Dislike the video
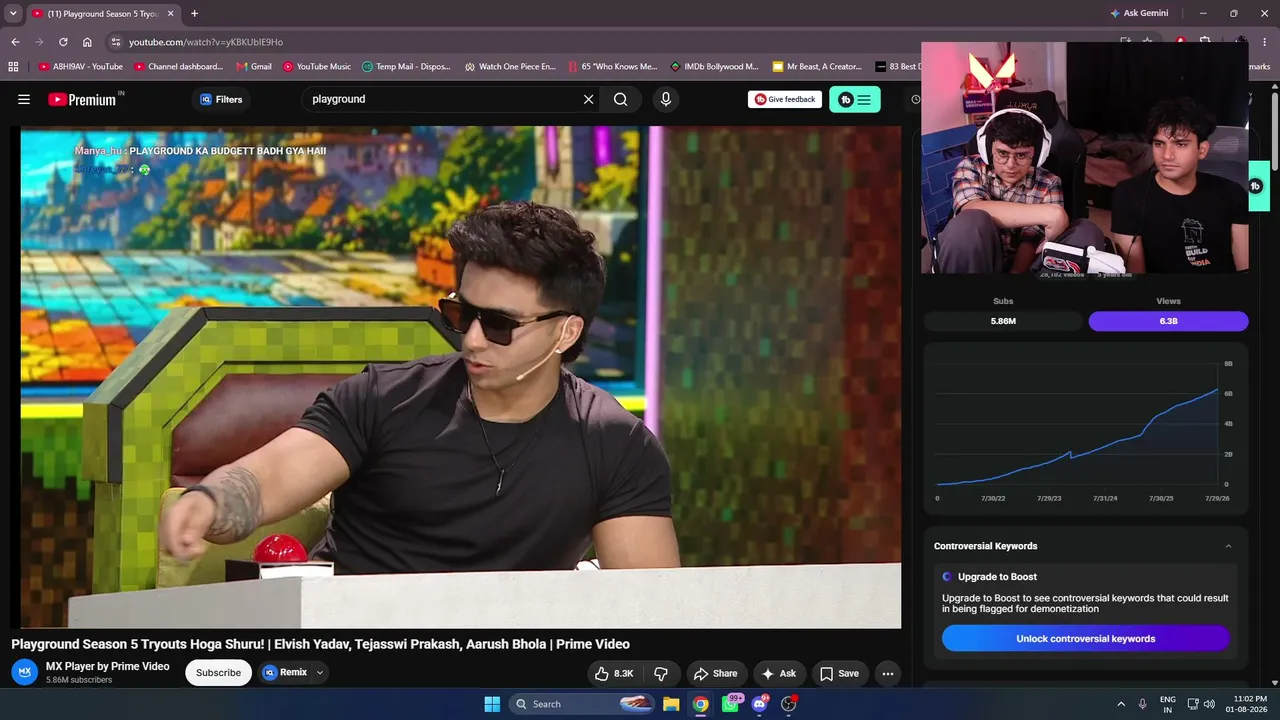This screenshot has width=1280, height=720. click(x=661, y=674)
